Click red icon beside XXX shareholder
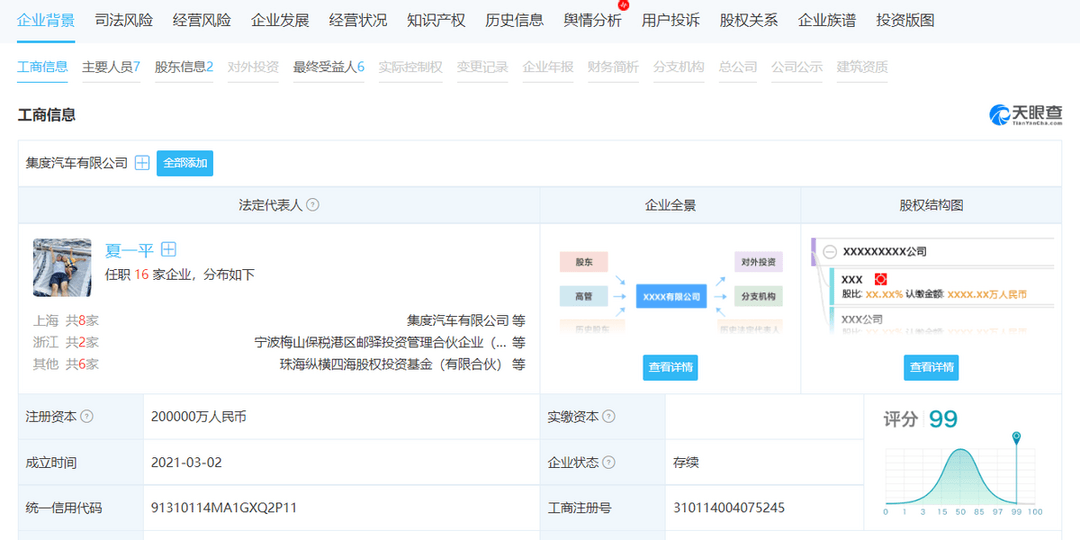This screenshot has height=540, width=1080. (x=880, y=279)
